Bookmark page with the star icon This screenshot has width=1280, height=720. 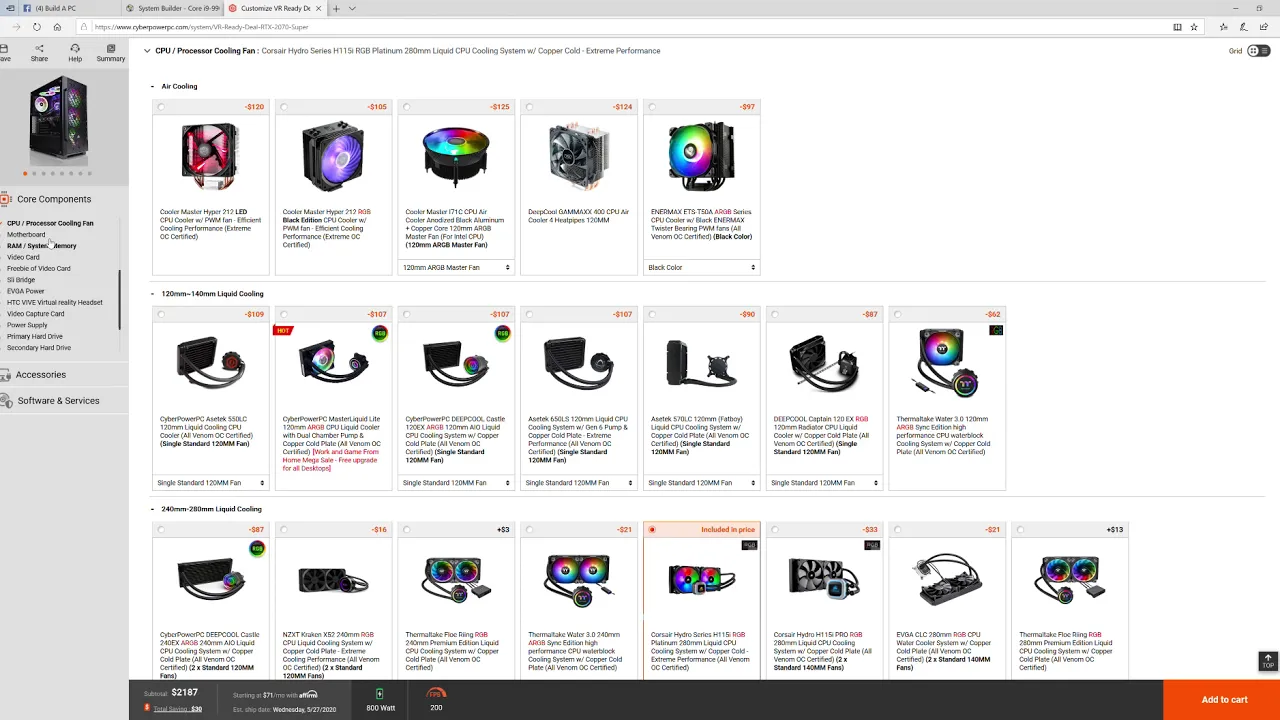tap(1194, 27)
